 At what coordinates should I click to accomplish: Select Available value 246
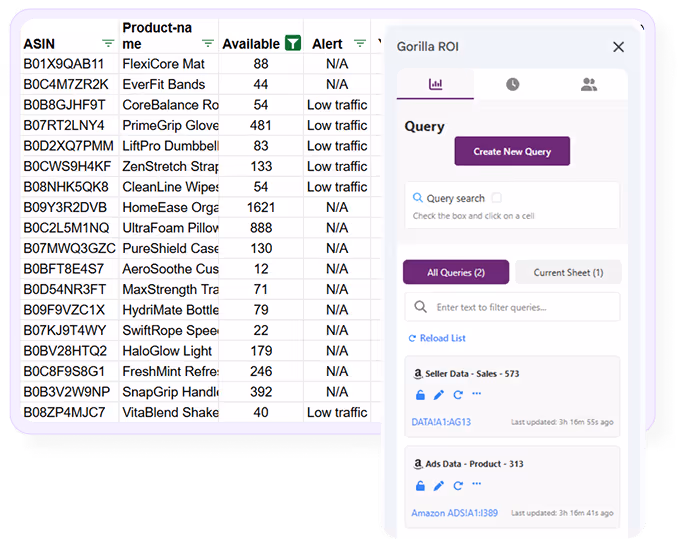pos(261,372)
